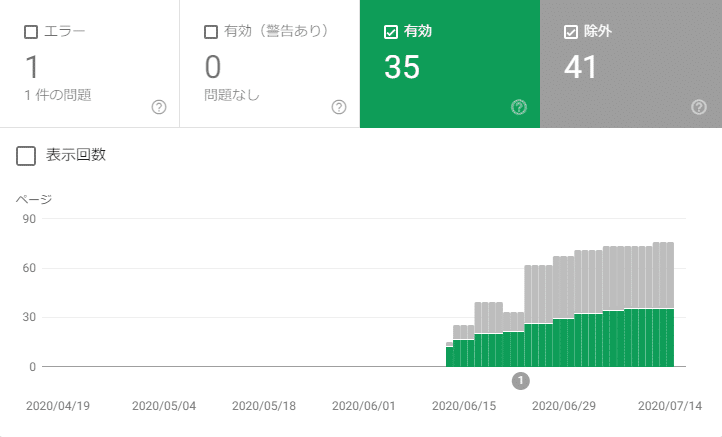Click the annotation marker 1 under chart

coord(521,381)
